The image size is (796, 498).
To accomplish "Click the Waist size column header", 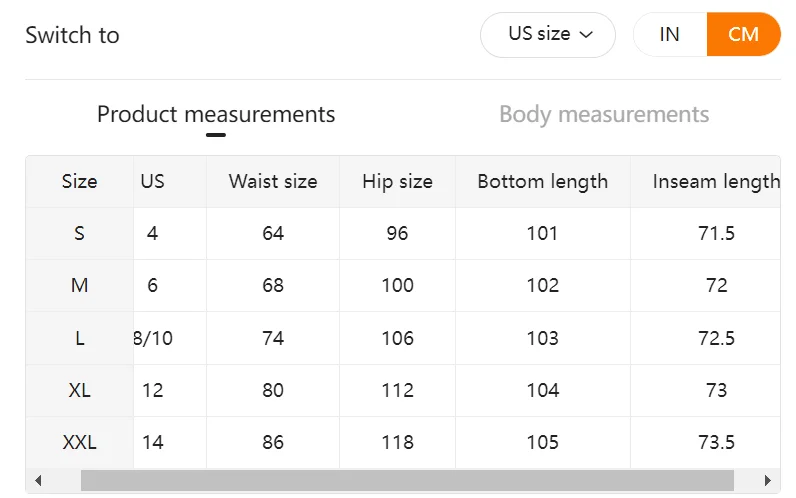I will click(273, 182).
